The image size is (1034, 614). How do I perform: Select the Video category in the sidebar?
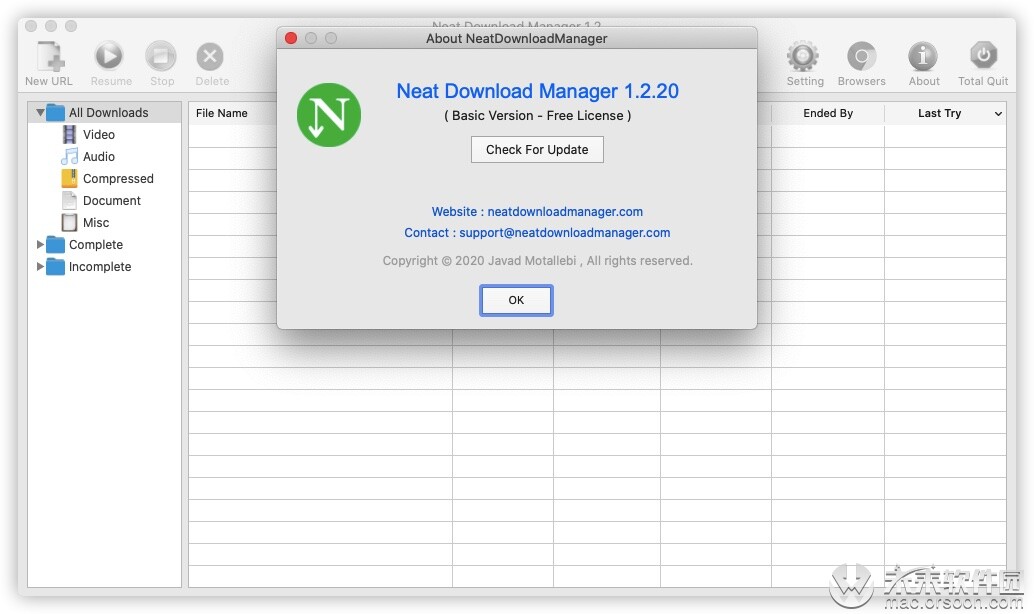point(99,134)
